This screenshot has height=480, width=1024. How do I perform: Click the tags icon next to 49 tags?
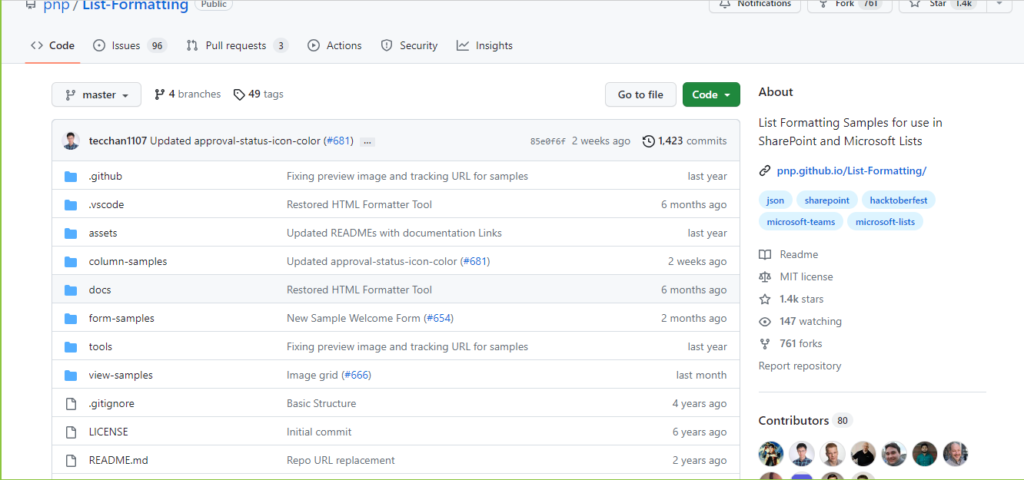pyautogui.click(x=239, y=95)
